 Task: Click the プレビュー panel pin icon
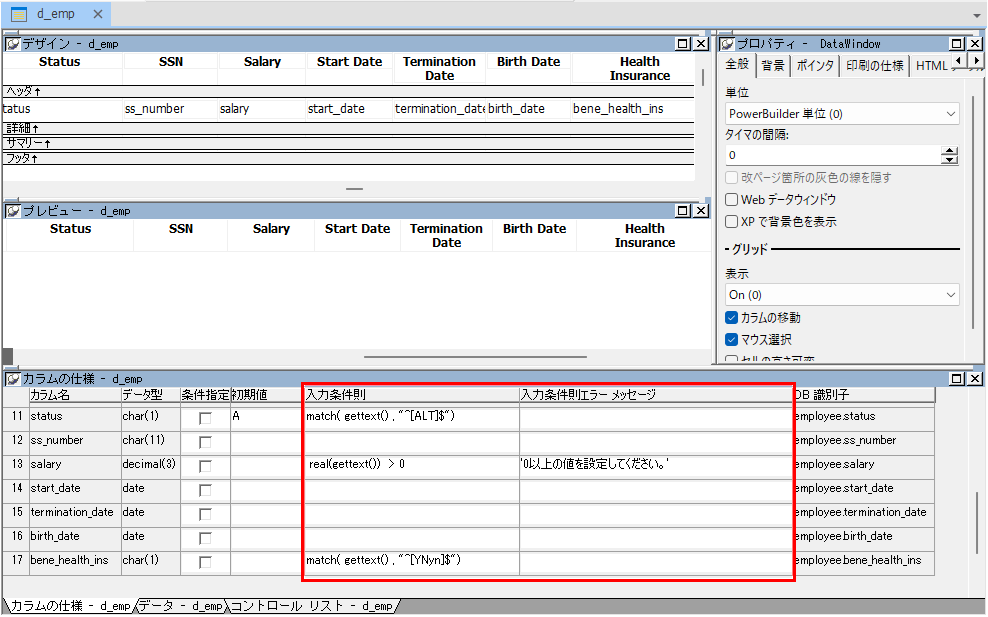point(13,210)
